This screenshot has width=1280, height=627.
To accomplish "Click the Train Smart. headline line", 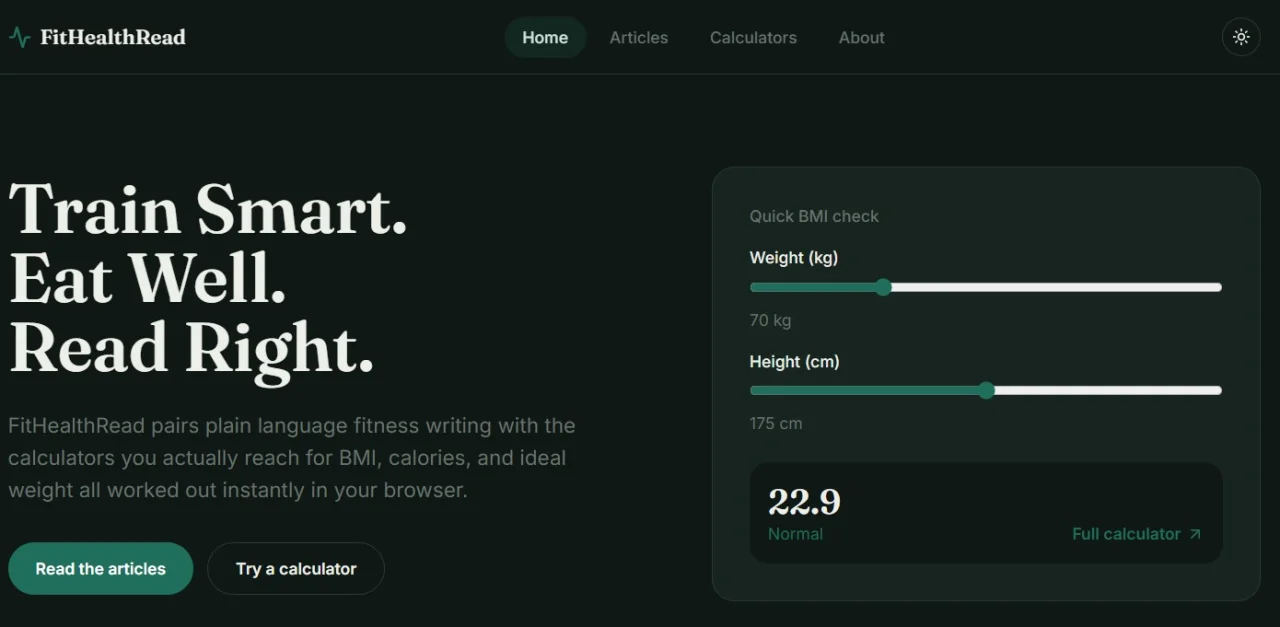I will click(208, 209).
